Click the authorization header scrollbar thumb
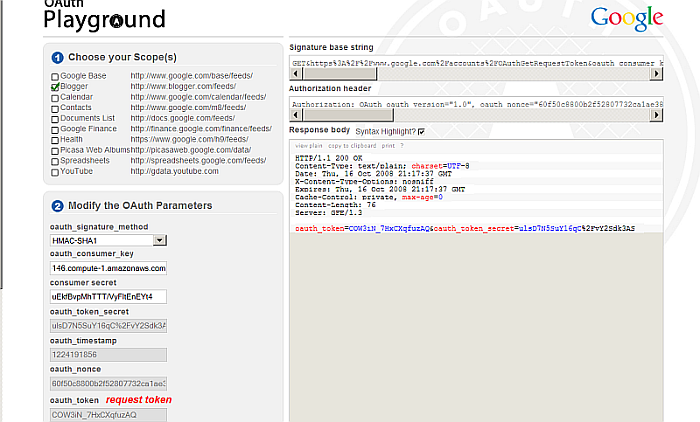The image size is (700, 422). coord(348,115)
